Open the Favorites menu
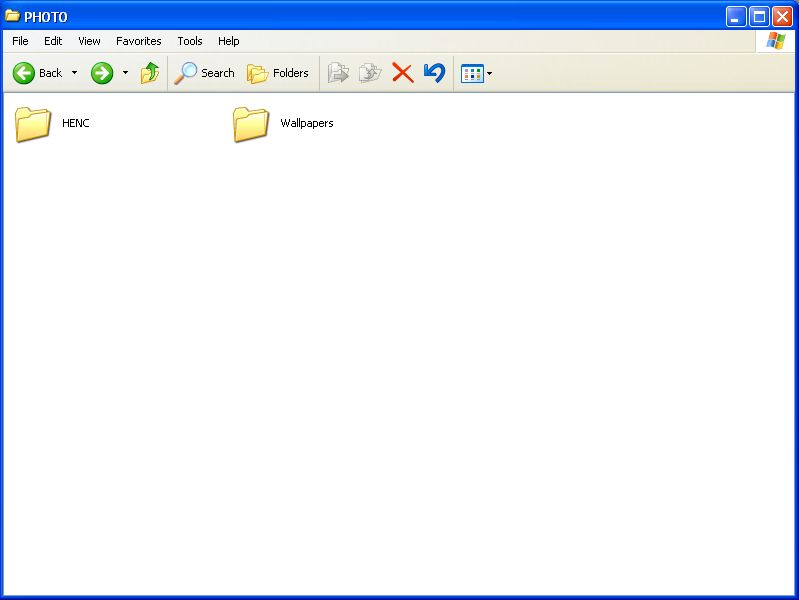This screenshot has width=799, height=600. click(x=139, y=41)
